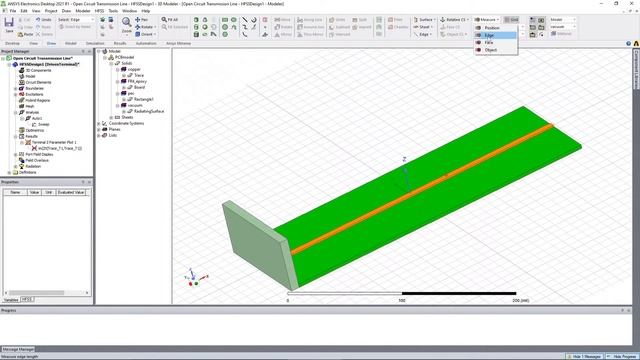Expand the Excitations node
Screen dimensions: 640x360
(x=16, y=94)
